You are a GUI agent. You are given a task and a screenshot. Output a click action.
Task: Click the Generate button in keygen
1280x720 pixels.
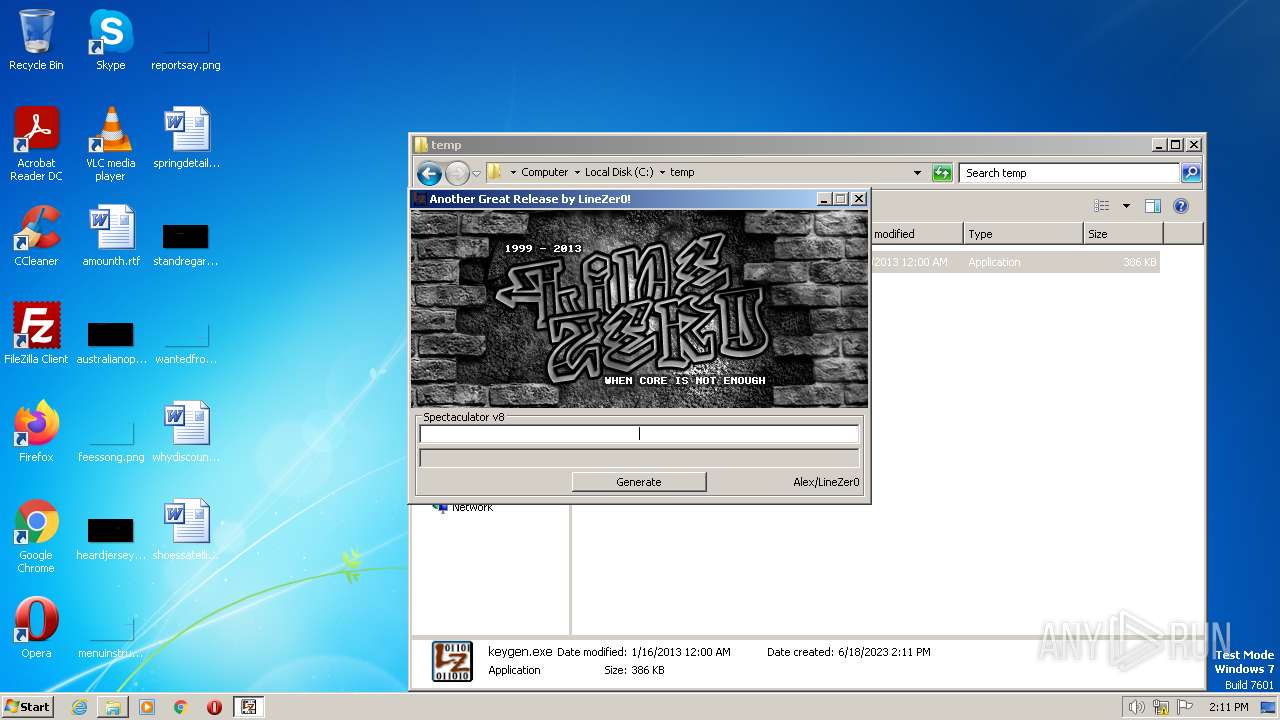click(639, 482)
